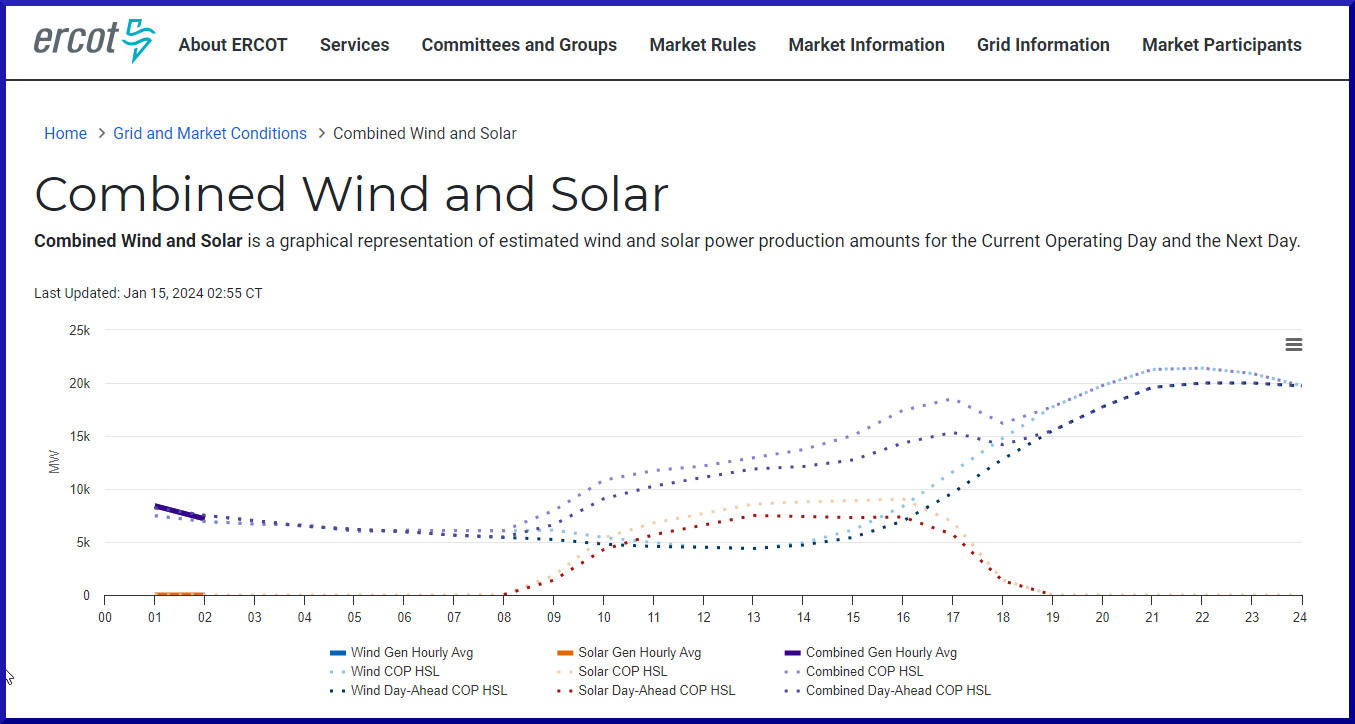Open the Market Rules menu
Image resolution: width=1355 pixels, height=724 pixels.
(702, 45)
